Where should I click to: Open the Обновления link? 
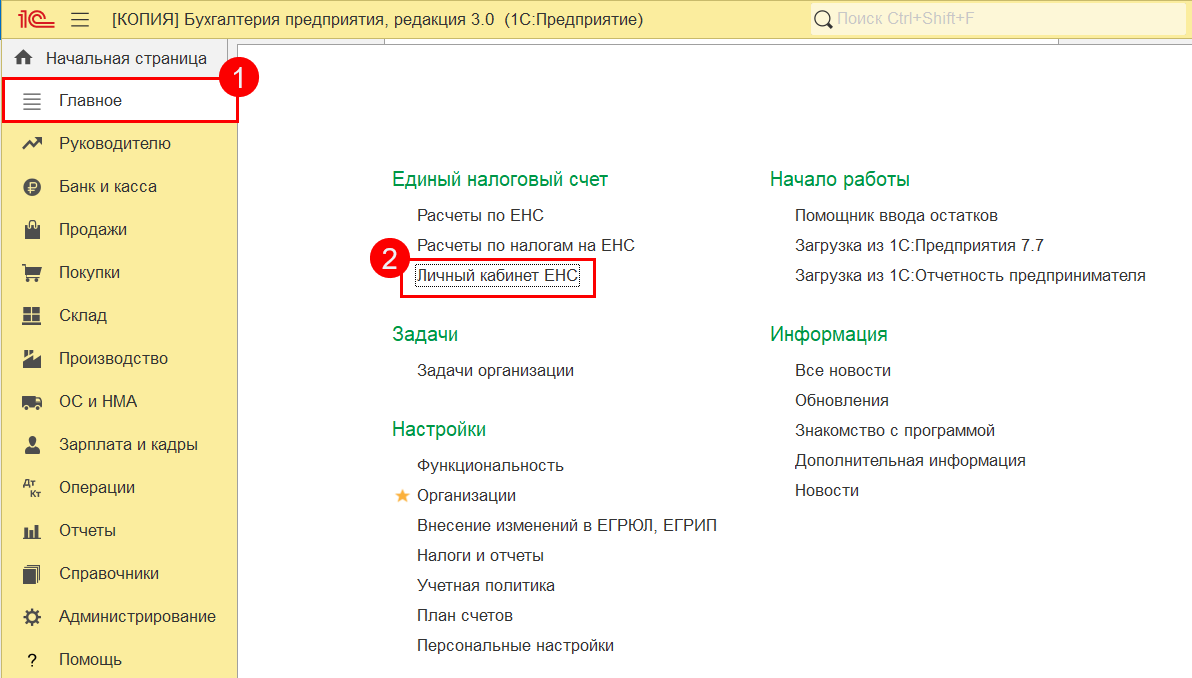(x=842, y=401)
